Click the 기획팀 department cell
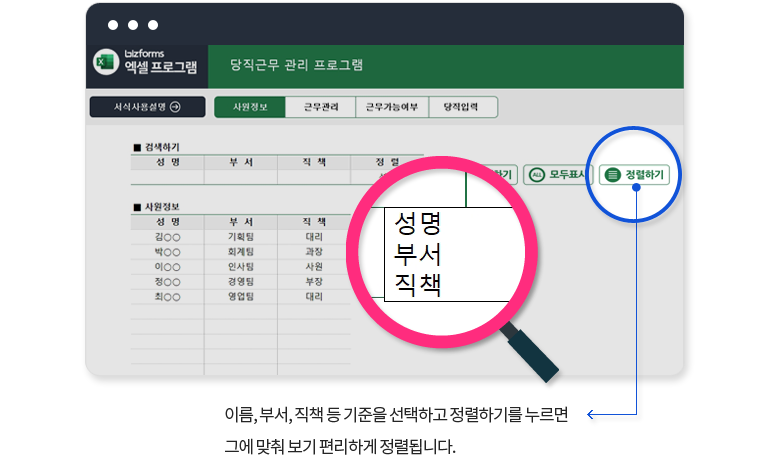Image resolution: width=770 pixels, height=455 pixels. point(241,237)
